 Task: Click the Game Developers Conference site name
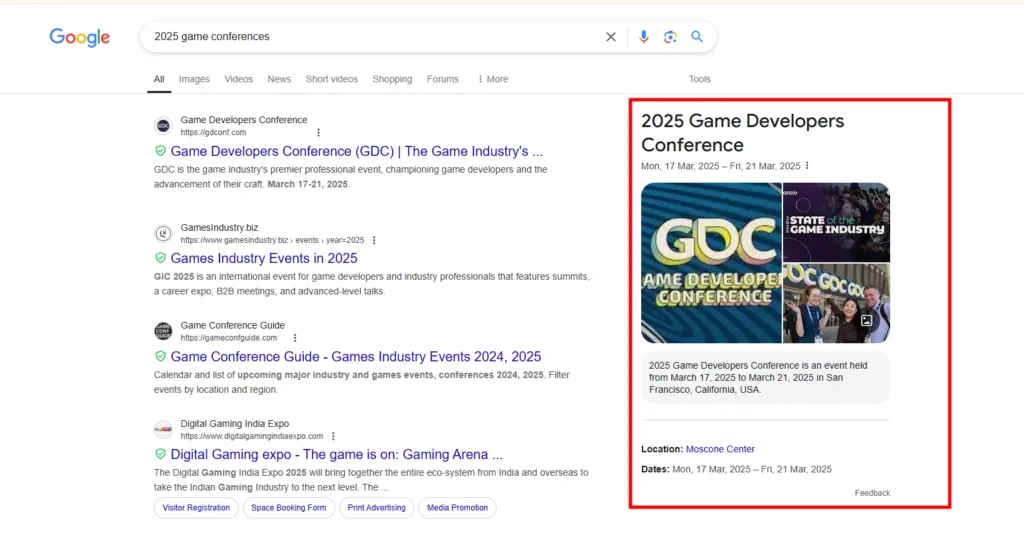coord(244,120)
